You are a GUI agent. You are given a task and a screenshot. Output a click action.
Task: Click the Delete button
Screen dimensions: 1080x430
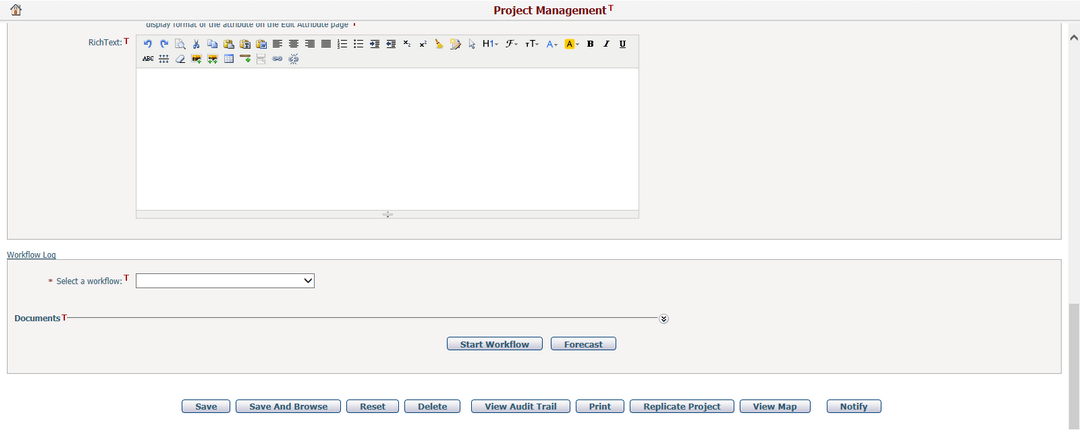(433, 406)
